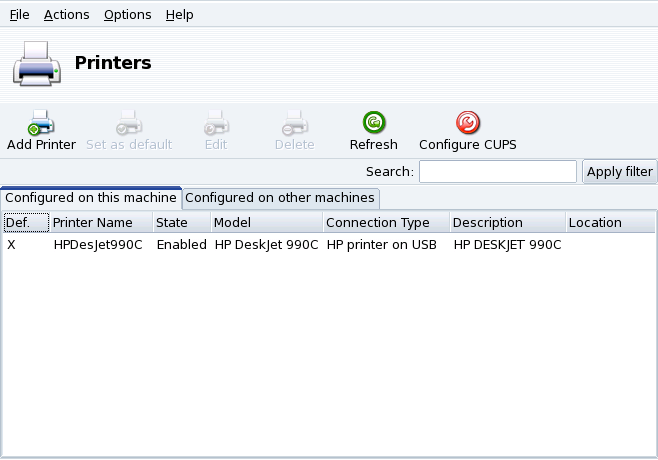Click the Edit printer toolbar icon

coord(216,124)
